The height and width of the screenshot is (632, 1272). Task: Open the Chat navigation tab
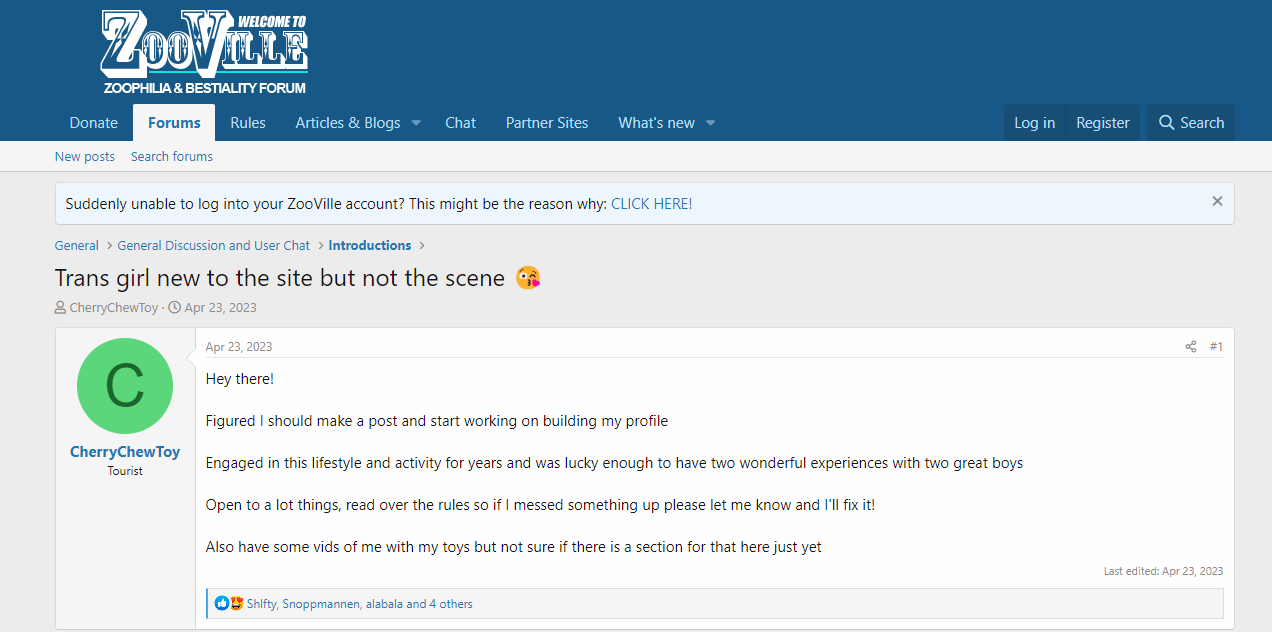[x=460, y=123]
